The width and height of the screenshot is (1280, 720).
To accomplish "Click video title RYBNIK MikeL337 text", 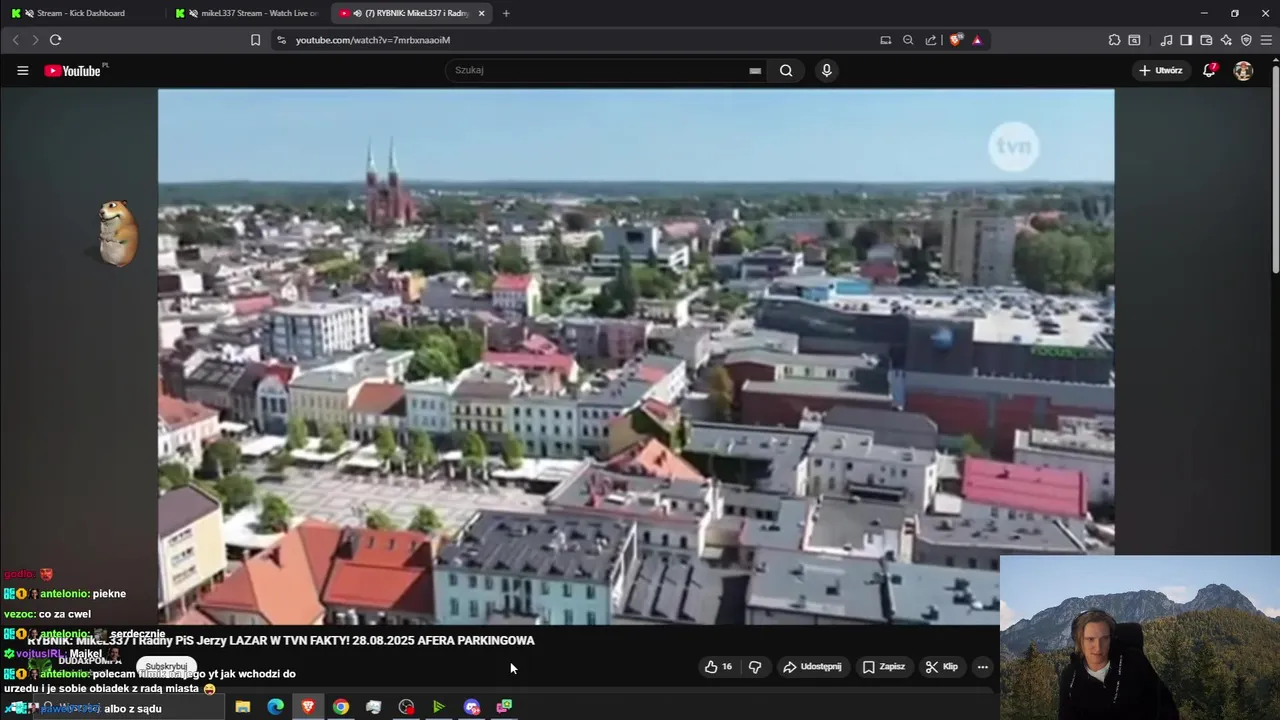I will coord(281,641).
